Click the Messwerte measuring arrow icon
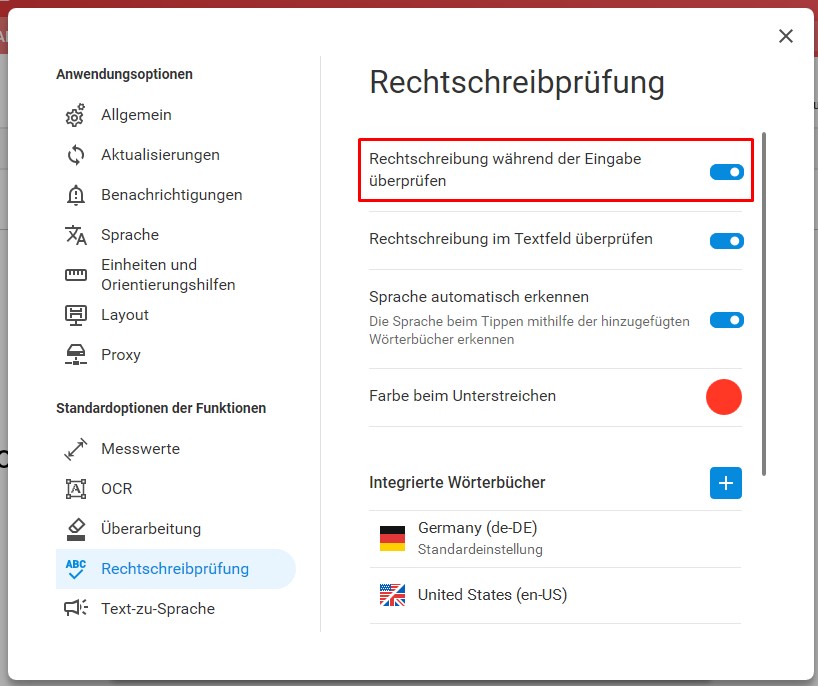The height and width of the screenshot is (686, 818). (x=76, y=449)
